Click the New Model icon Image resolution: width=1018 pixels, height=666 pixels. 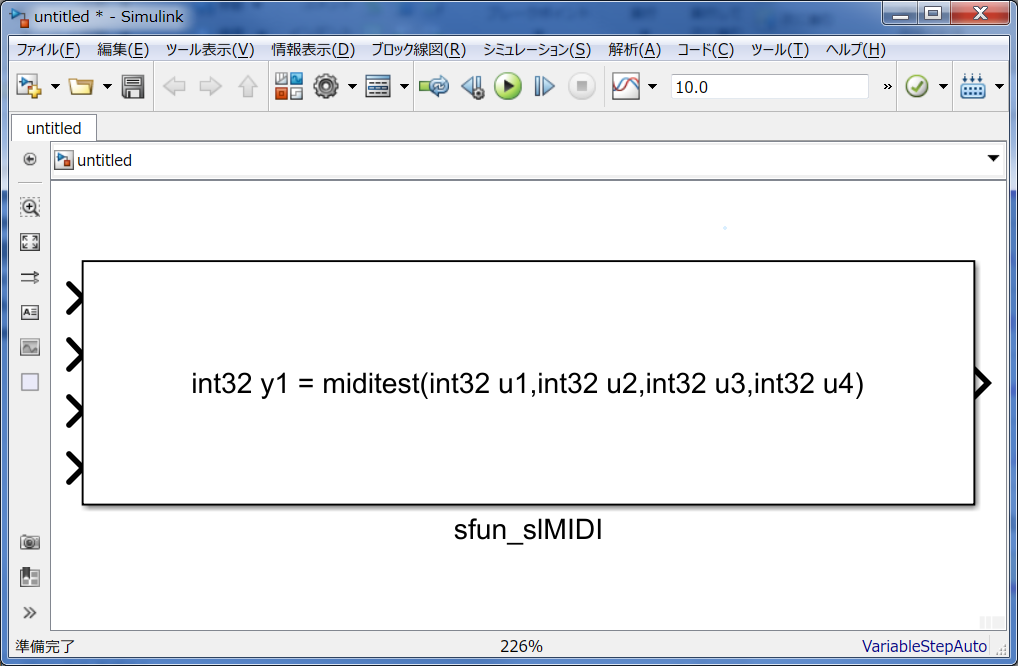[x=29, y=86]
